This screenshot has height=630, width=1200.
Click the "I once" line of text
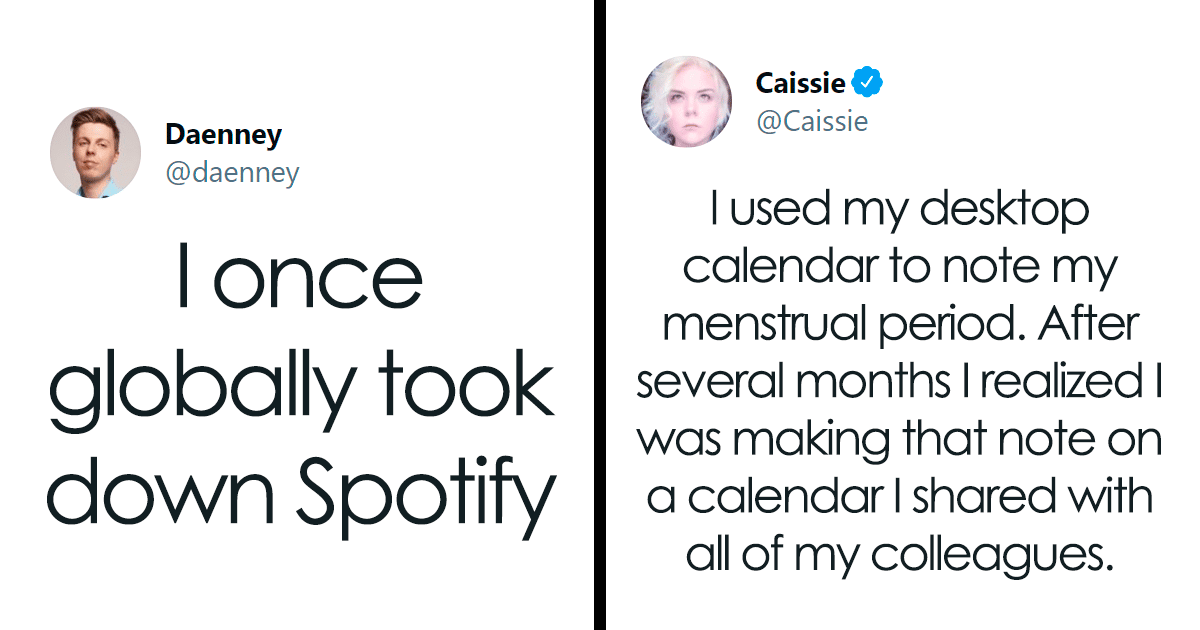click(299, 279)
